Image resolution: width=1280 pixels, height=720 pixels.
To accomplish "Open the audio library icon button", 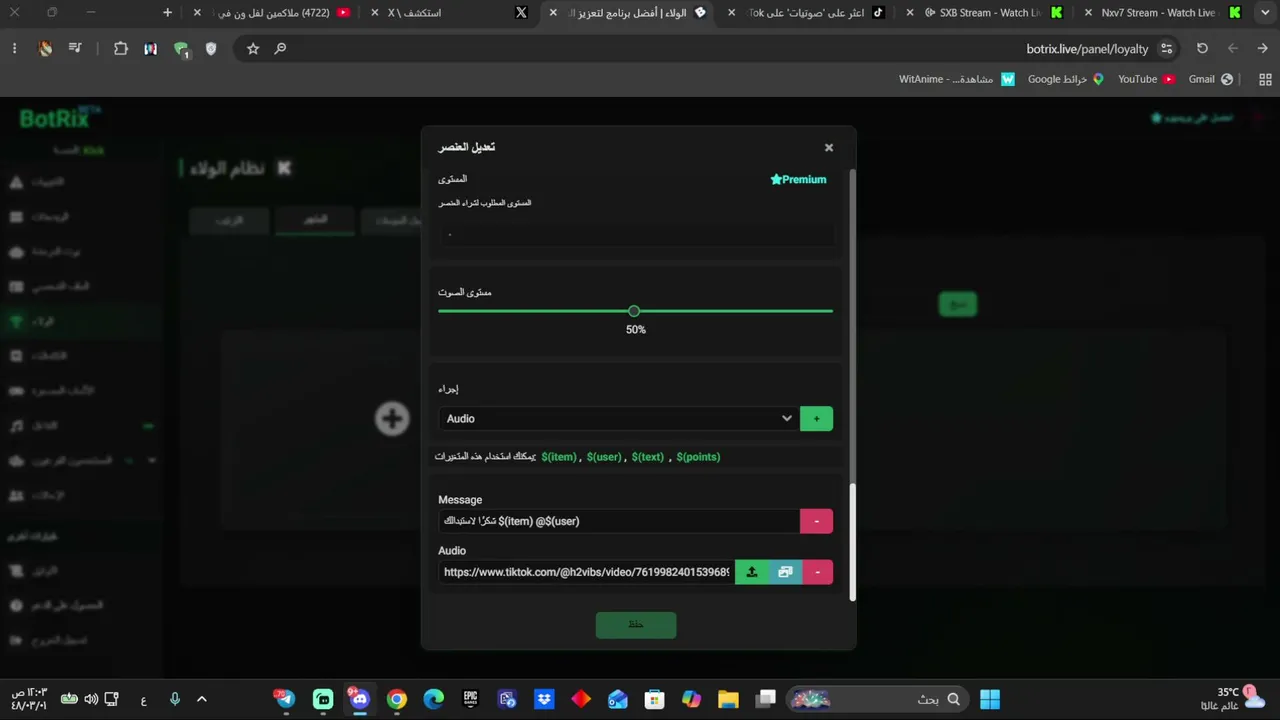I will [x=785, y=572].
